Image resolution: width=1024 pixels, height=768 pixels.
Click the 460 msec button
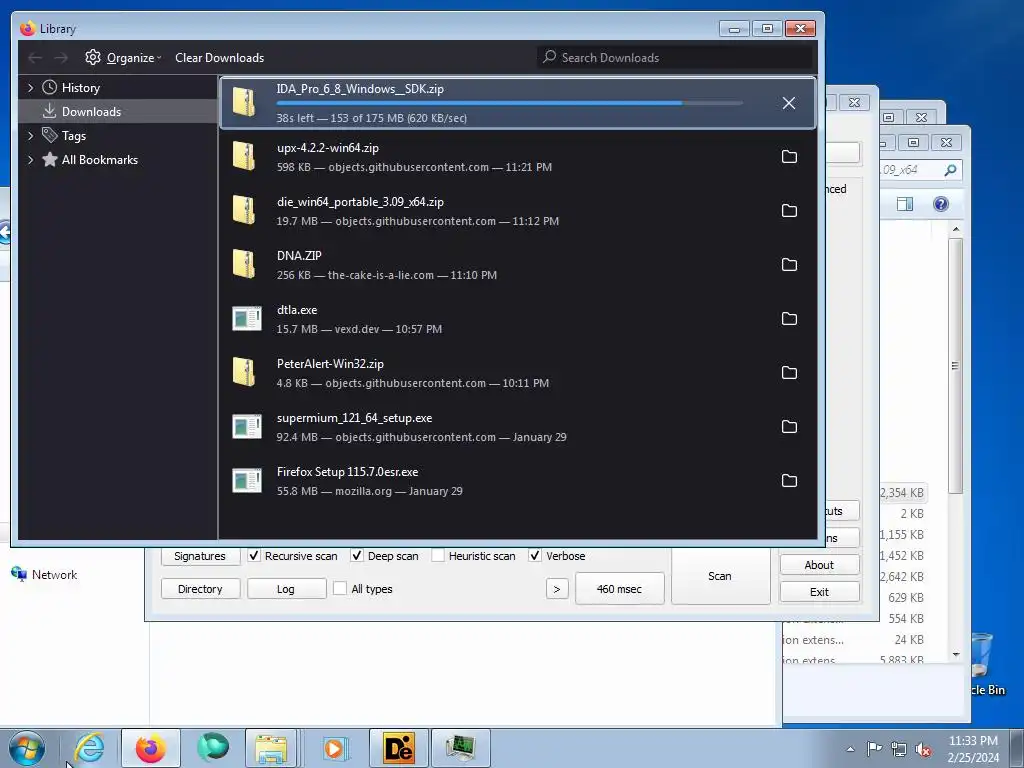click(619, 589)
